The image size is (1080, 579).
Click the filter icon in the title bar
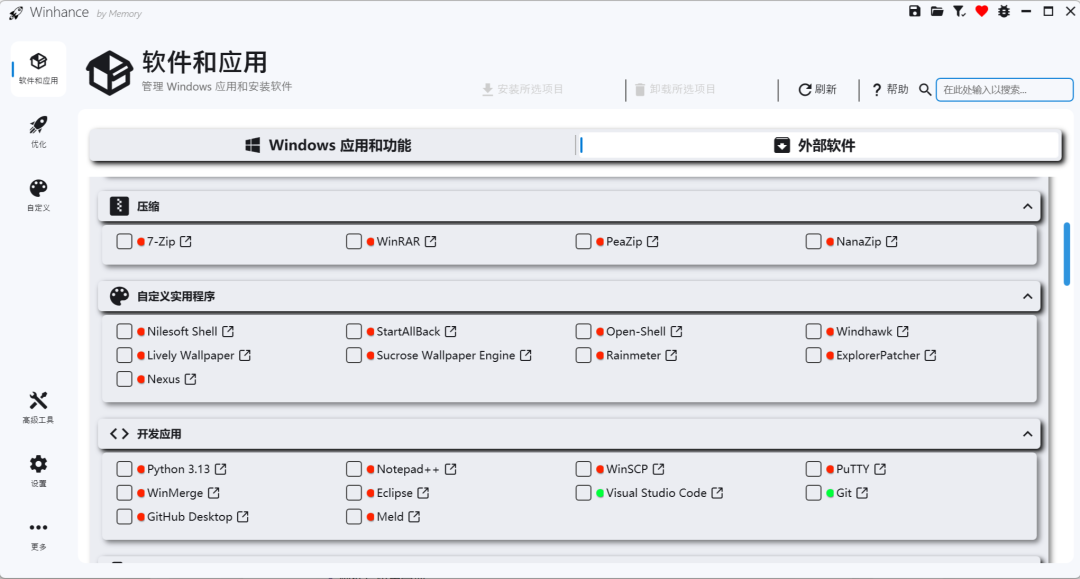click(959, 11)
